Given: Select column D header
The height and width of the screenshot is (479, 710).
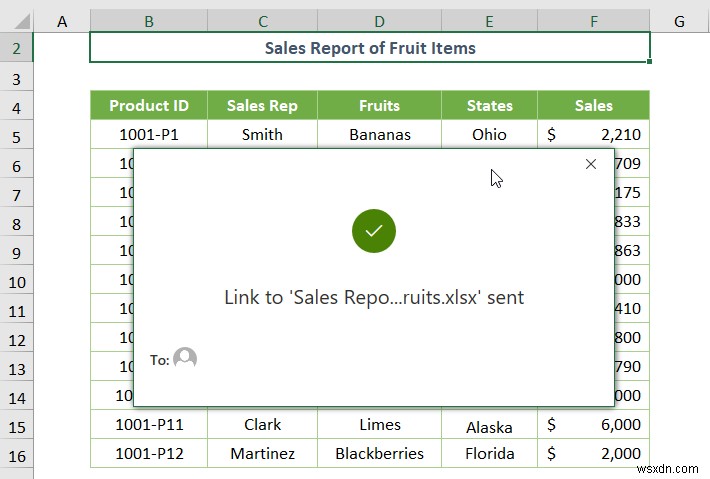Looking at the screenshot, I should 379,19.
